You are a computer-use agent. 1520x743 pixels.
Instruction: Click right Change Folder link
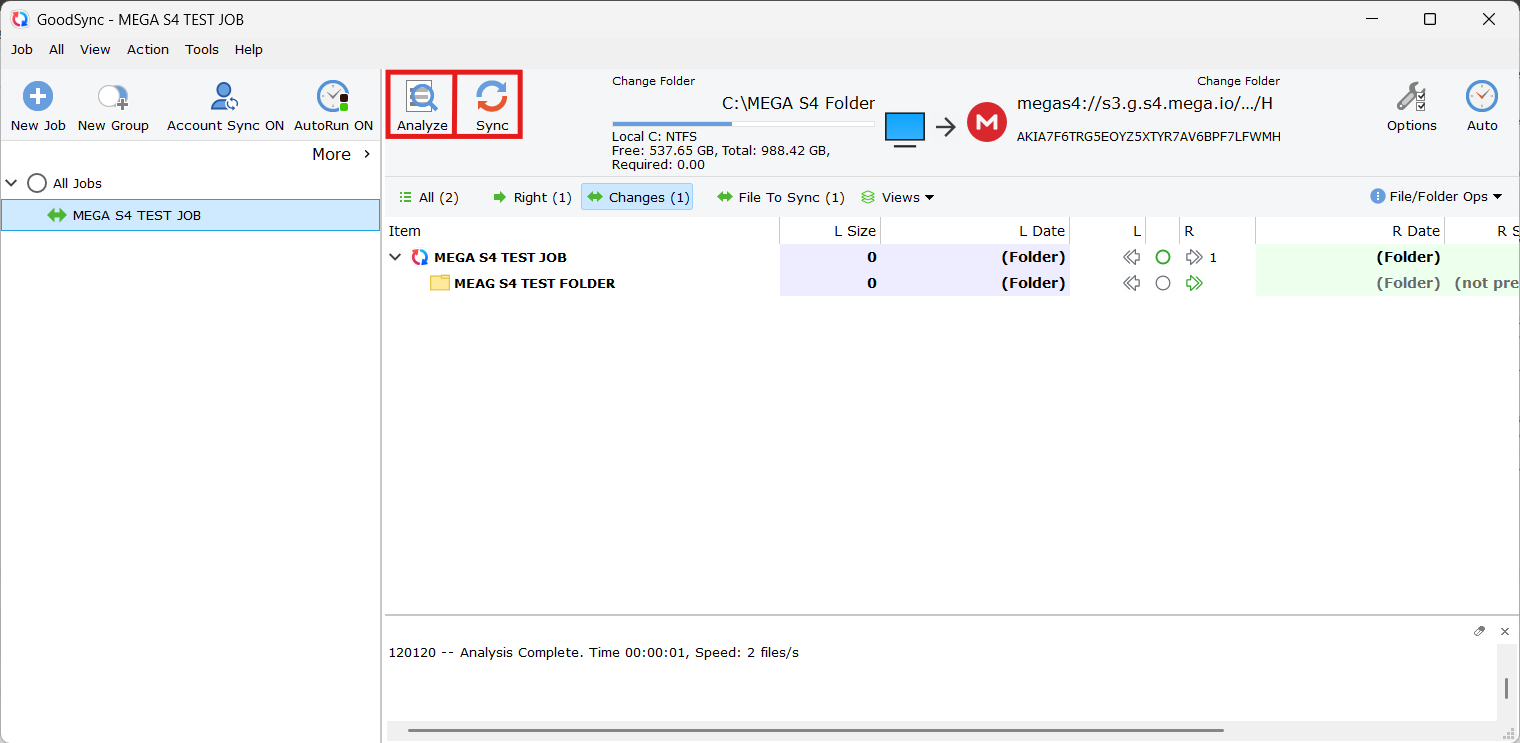1238,81
